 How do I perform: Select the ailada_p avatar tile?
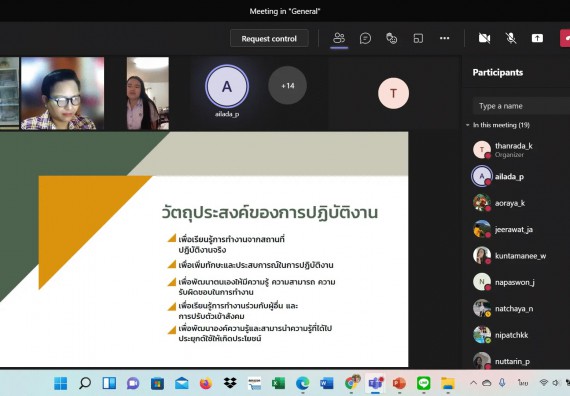[x=227, y=87]
